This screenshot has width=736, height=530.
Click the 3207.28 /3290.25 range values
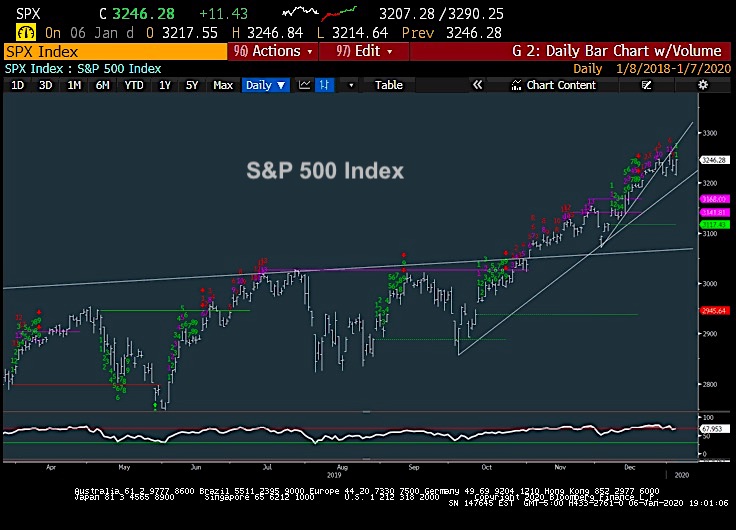click(441, 14)
